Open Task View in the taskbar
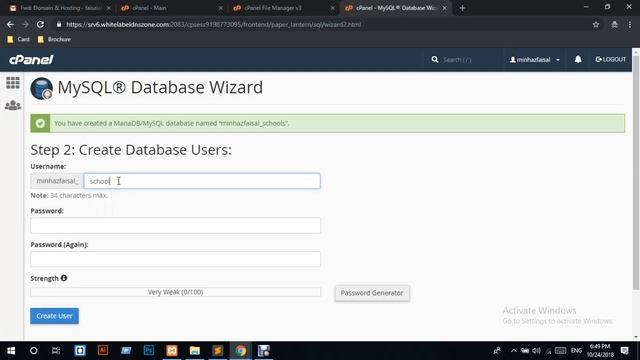Viewport: 640px width, 360px height. pyautogui.click(x=56, y=351)
